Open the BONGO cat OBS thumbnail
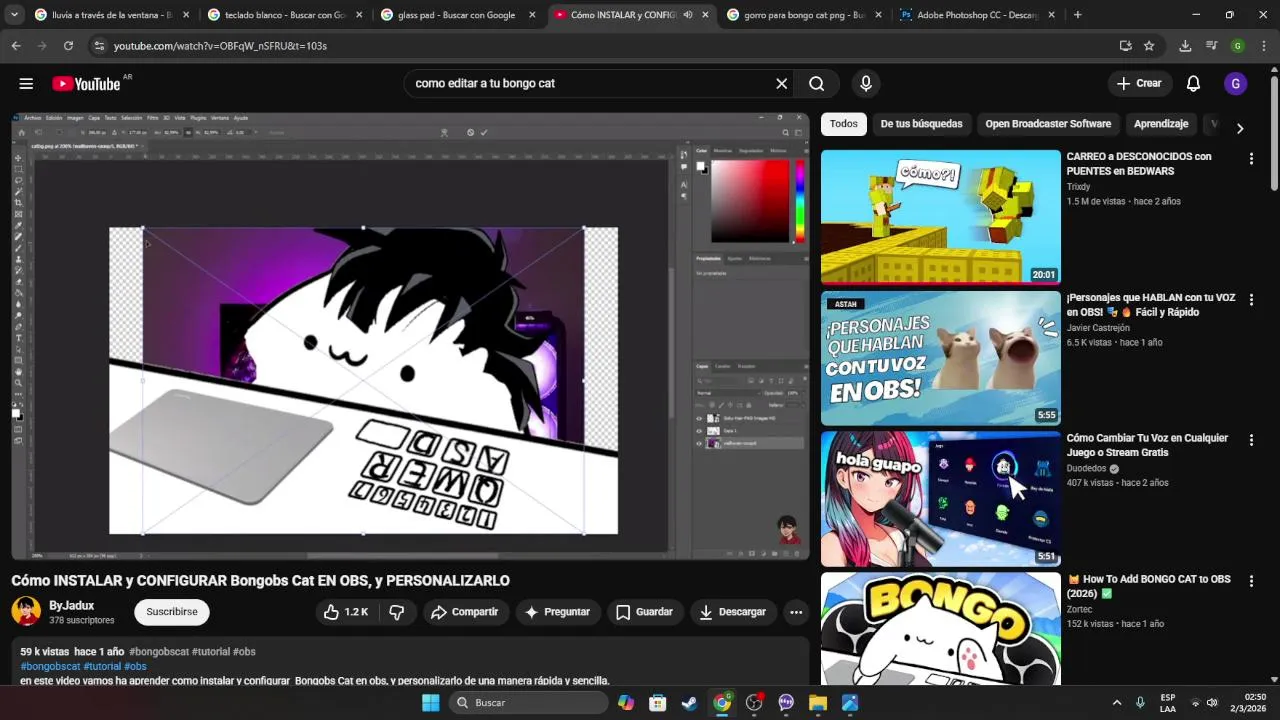 click(x=941, y=628)
